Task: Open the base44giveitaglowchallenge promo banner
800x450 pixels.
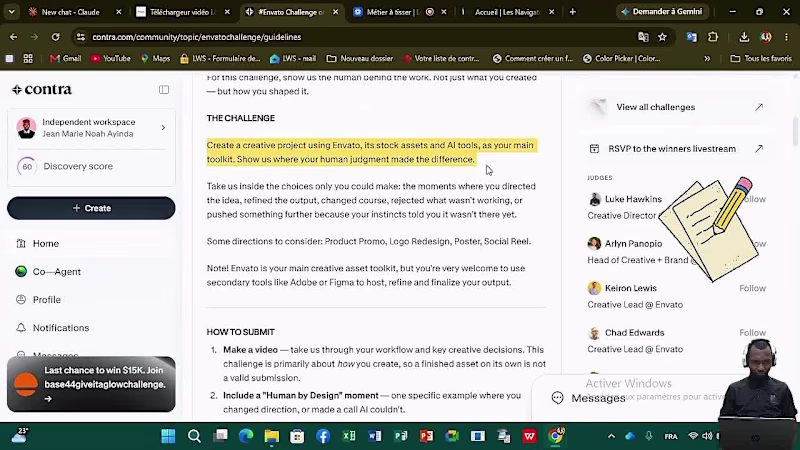Action: [91, 384]
